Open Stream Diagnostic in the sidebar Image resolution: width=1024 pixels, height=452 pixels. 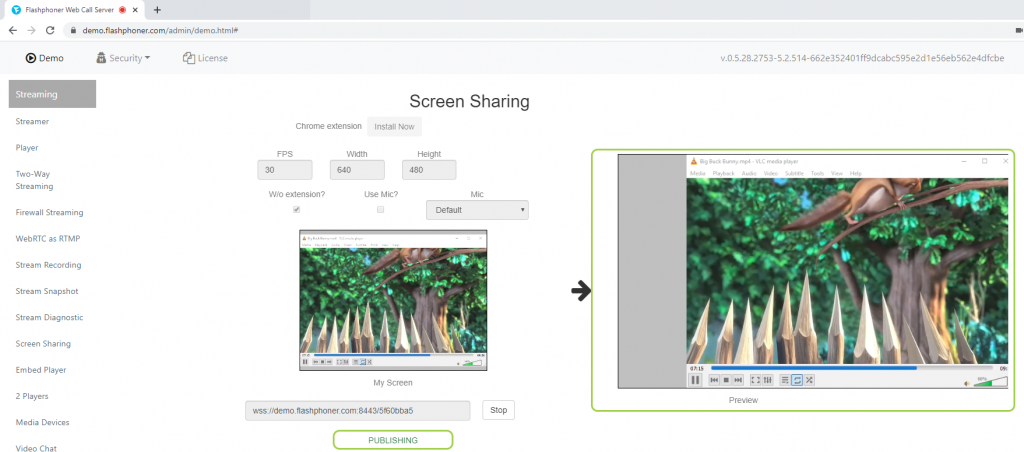tap(50, 317)
